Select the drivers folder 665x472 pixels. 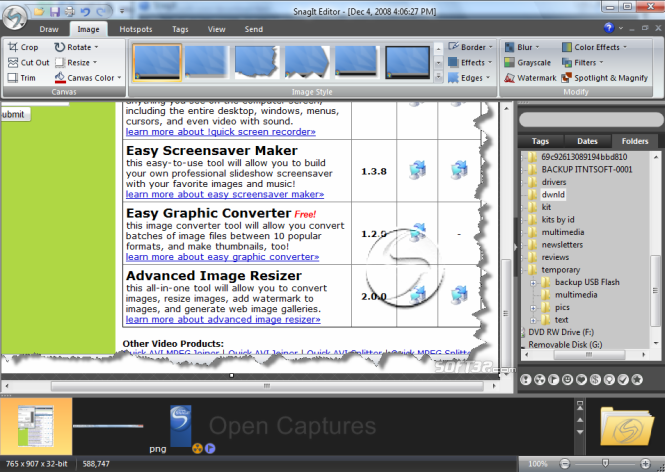[x=553, y=182]
